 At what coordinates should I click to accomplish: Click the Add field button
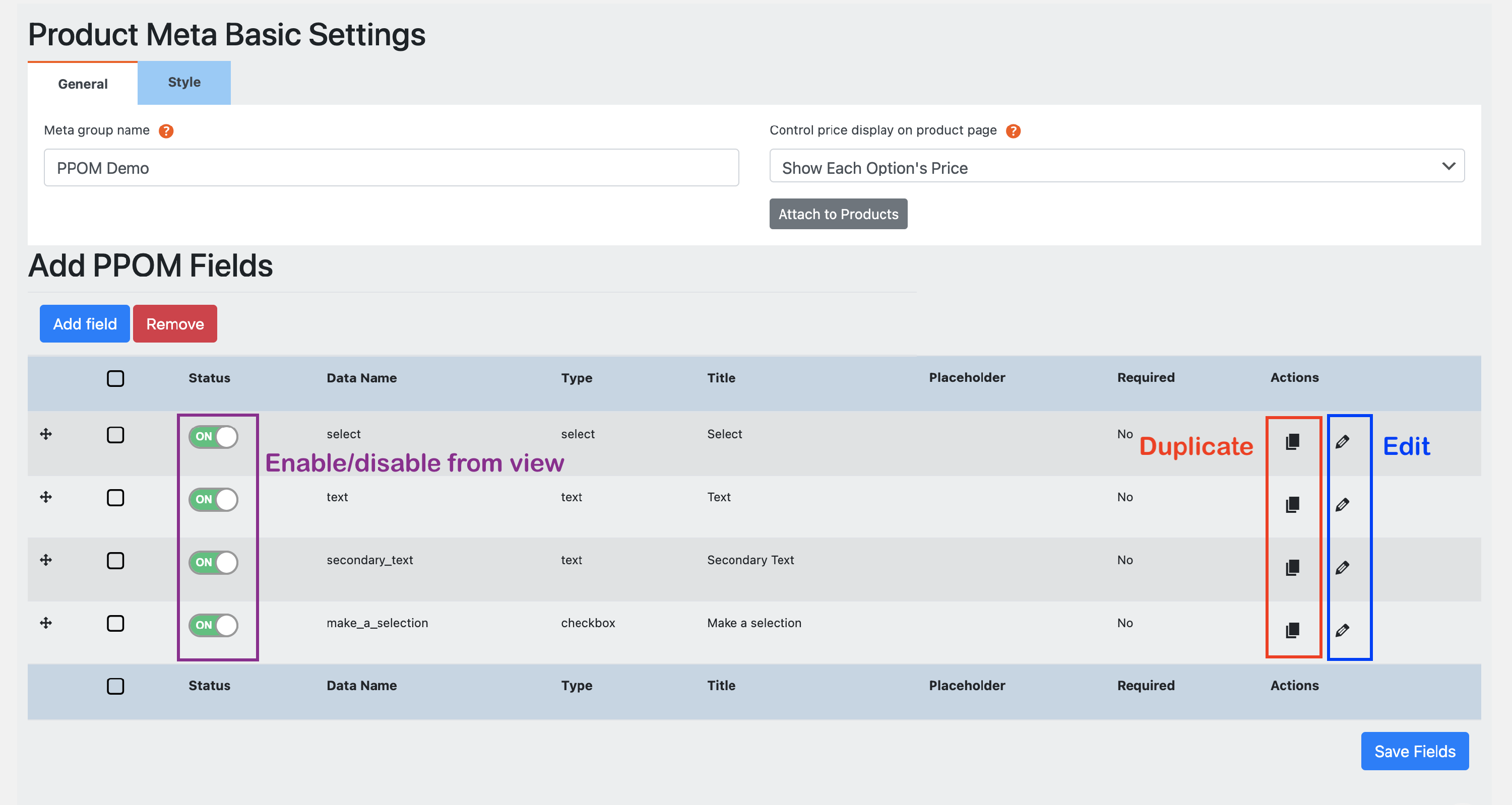[85, 324]
